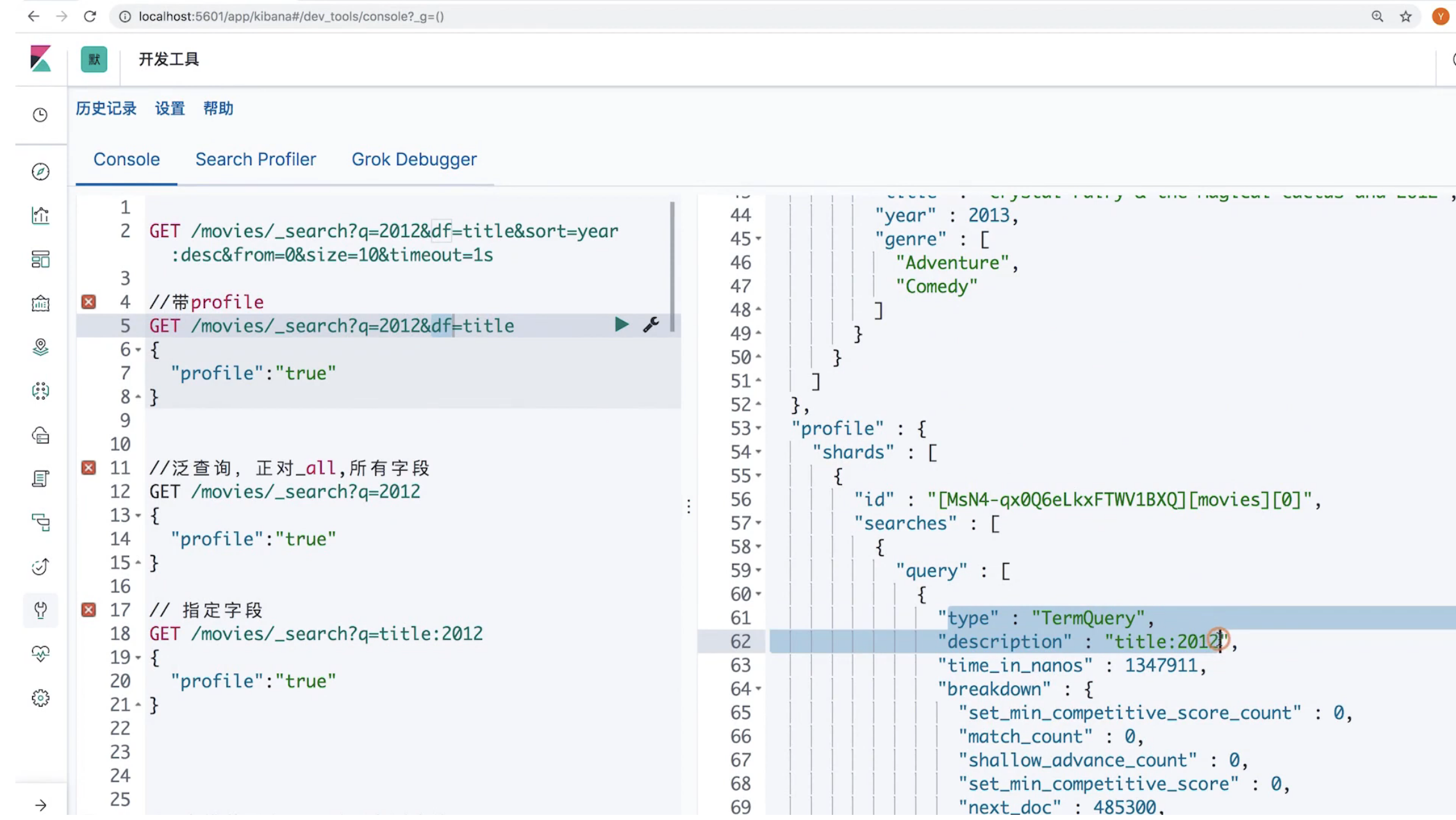Switch to the Grok Debugger tab
1456x820 pixels.
point(414,160)
